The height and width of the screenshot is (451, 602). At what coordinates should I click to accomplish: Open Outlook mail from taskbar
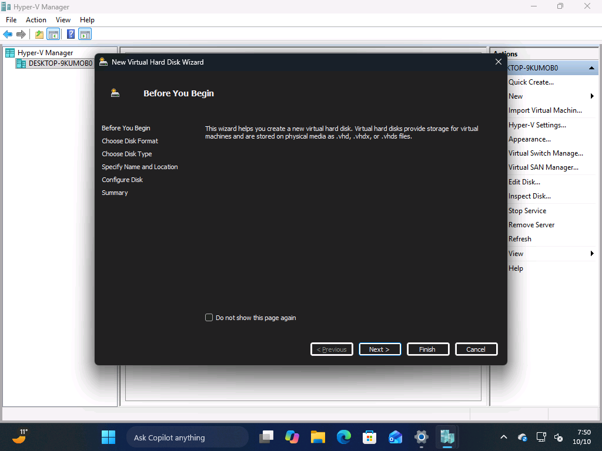[395, 437]
